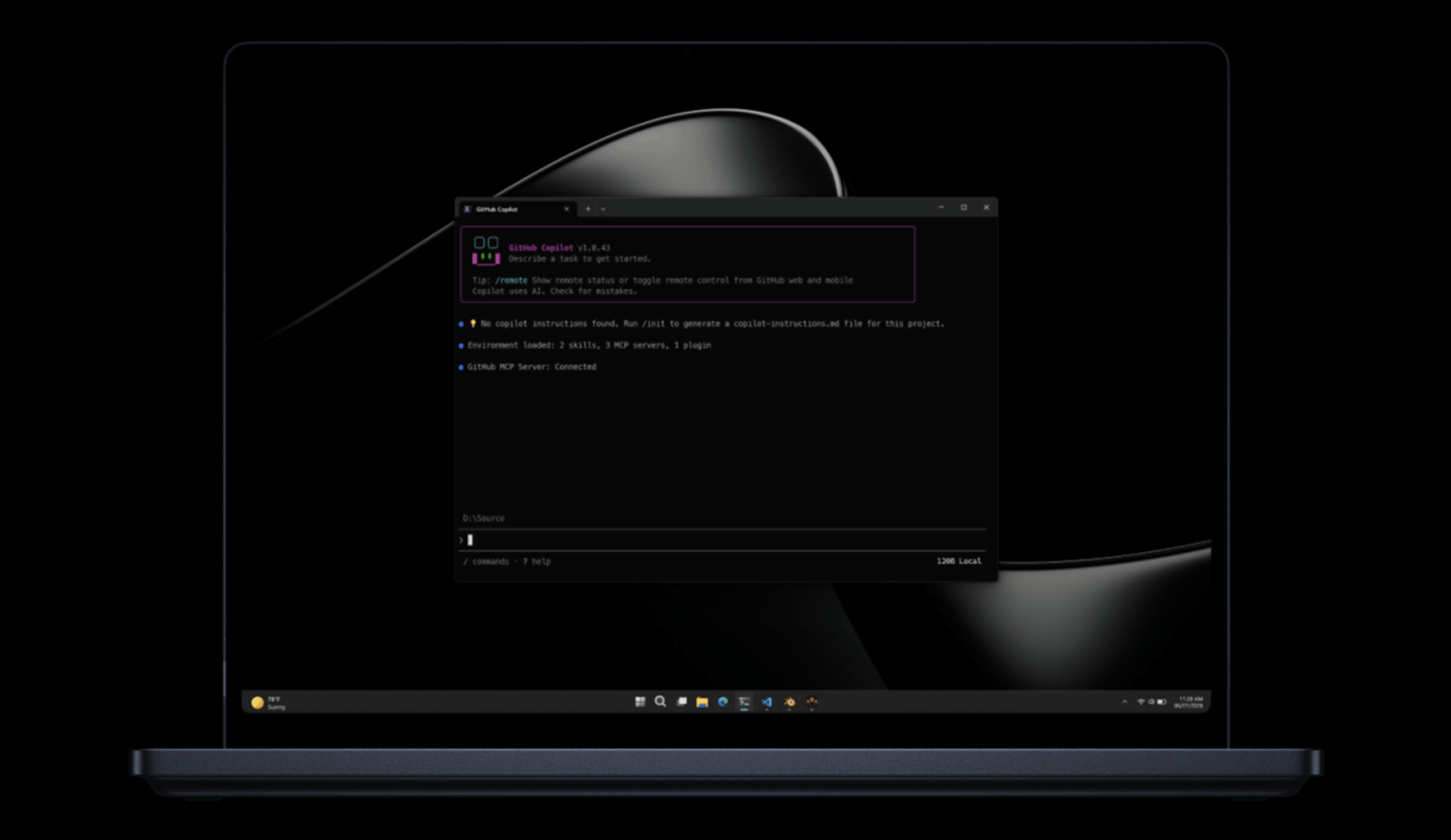
Task: Open a new terminal tab with plus button
Action: coord(588,209)
